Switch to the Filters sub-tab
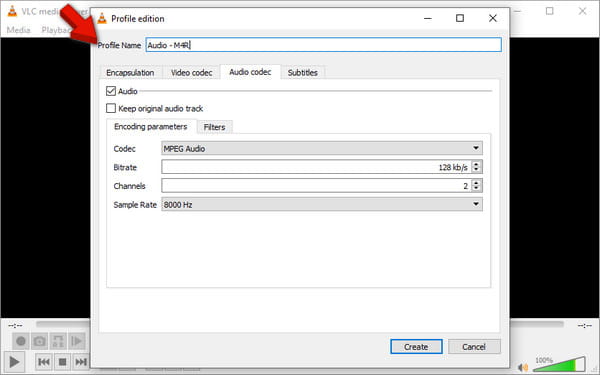This screenshot has width=600, height=375. 214,127
